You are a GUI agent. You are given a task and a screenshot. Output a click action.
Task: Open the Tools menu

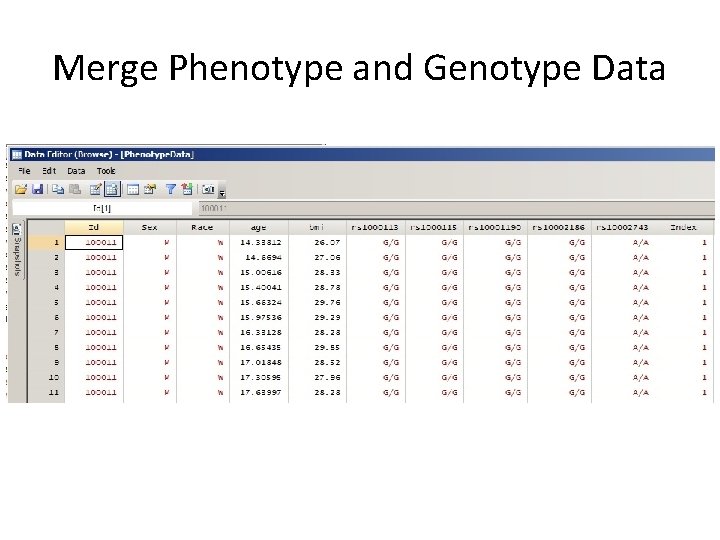point(106,171)
